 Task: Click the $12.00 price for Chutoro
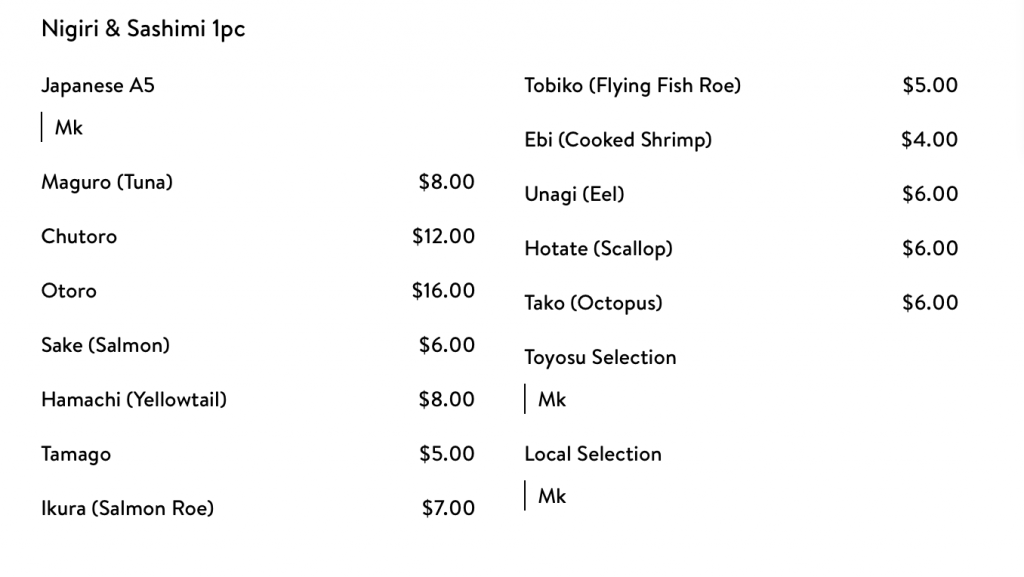443,236
